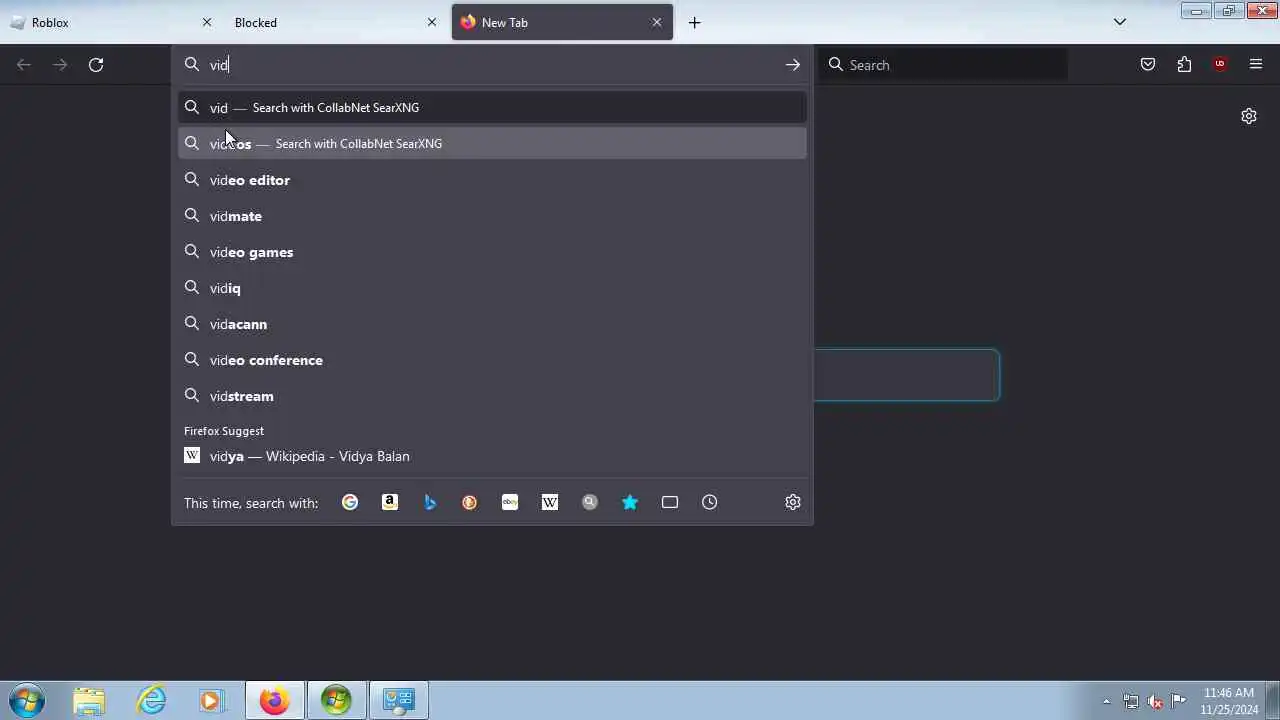The width and height of the screenshot is (1280, 720).
Task: Switch to Firefox in the taskbar
Action: (x=275, y=701)
